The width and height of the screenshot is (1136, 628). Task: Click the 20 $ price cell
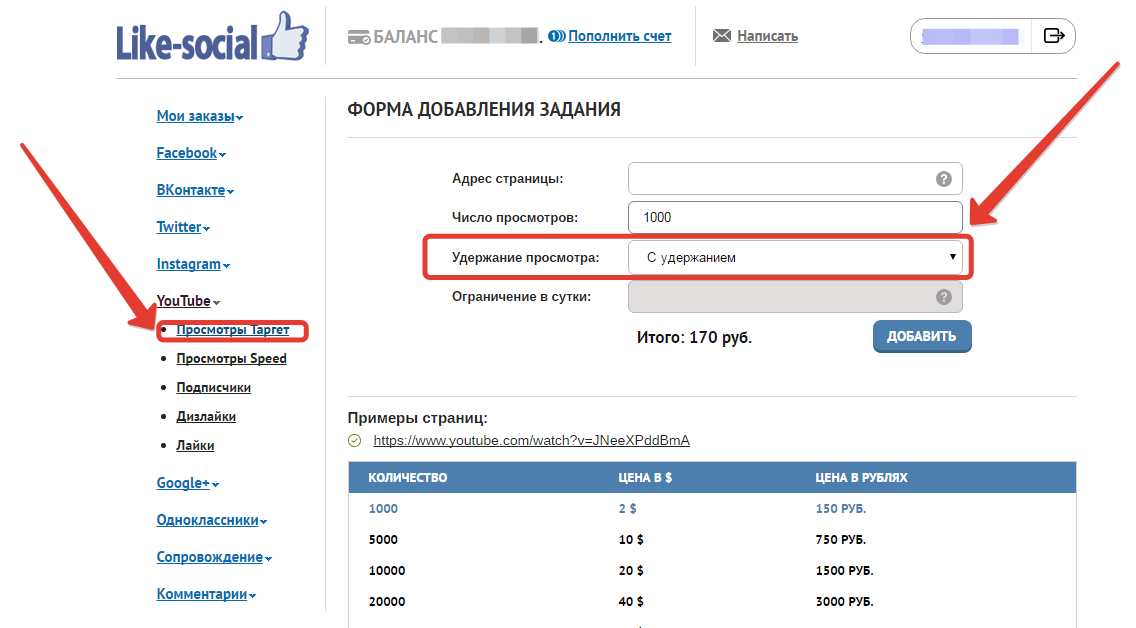631,571
